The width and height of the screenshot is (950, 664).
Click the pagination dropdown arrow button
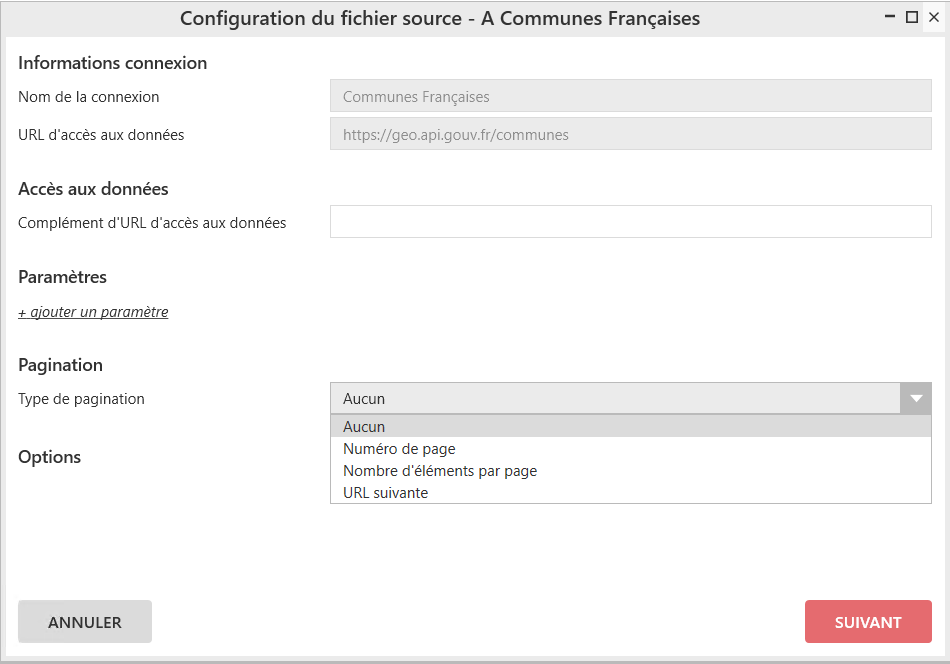915,398
